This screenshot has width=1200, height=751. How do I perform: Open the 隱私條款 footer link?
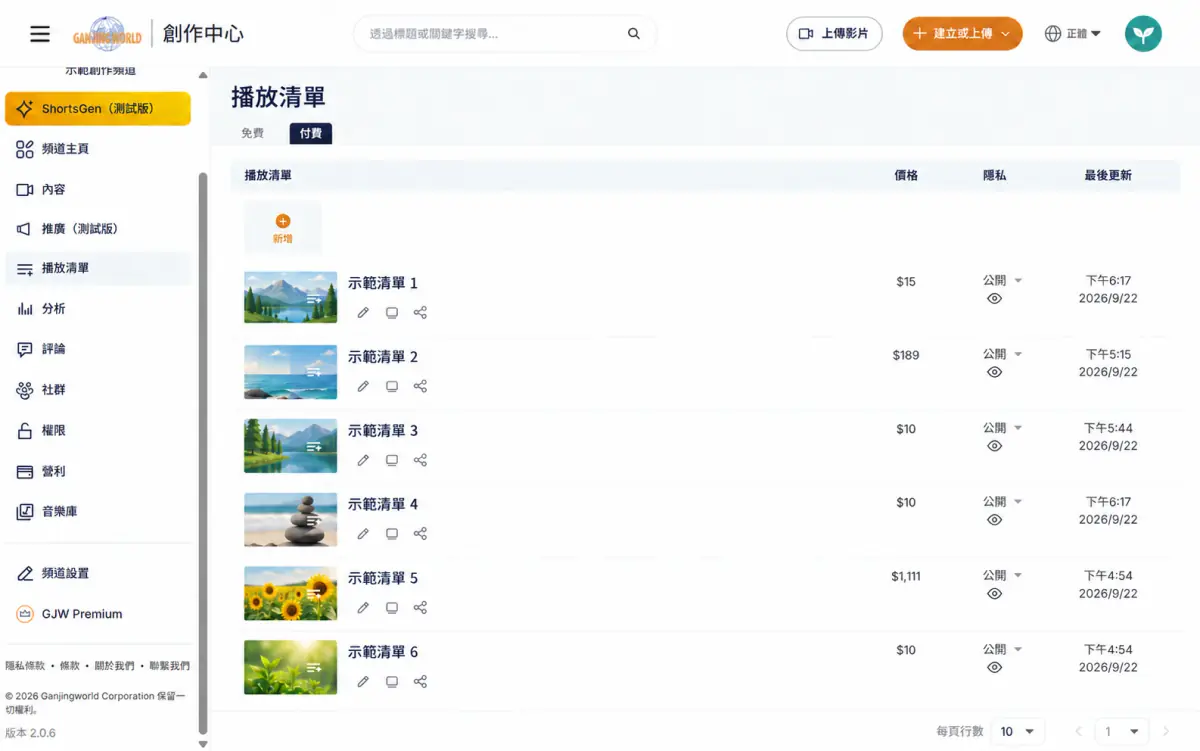pos(25,666)
